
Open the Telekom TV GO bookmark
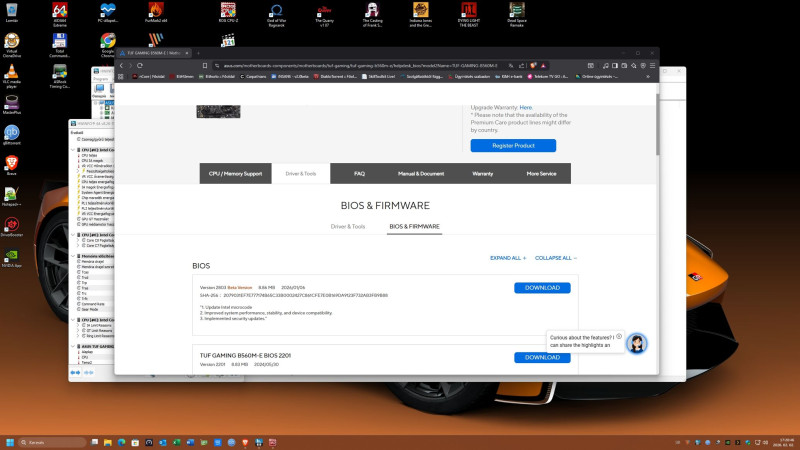coord(547,77)
